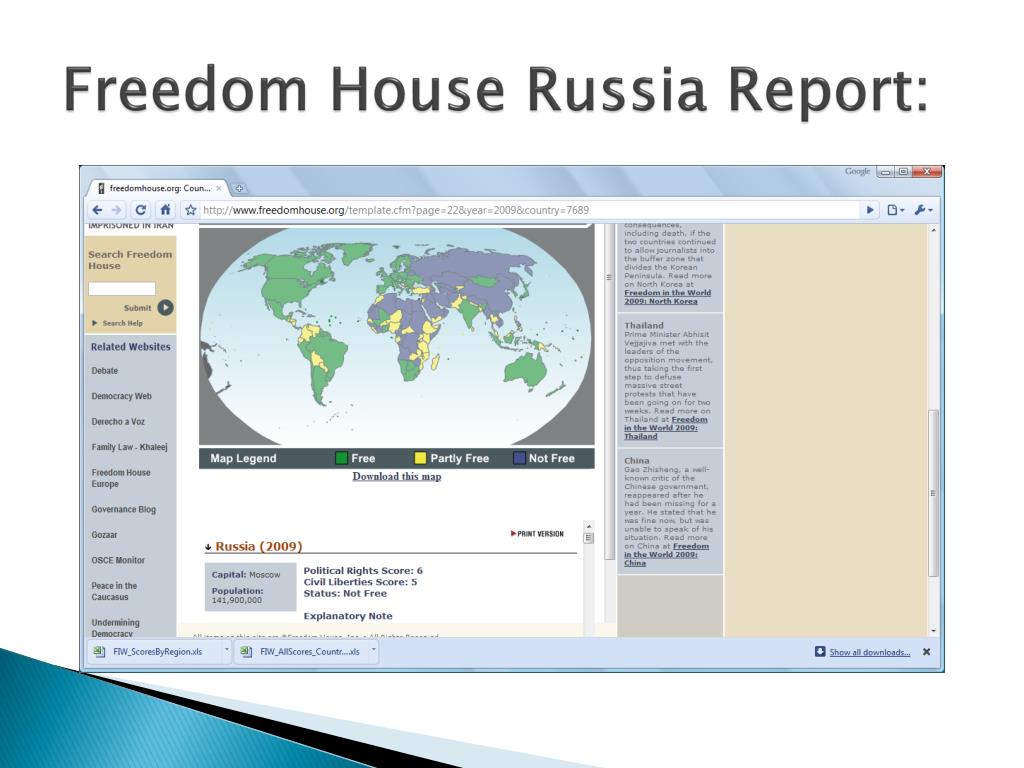
Task: Open the Family Law - Khaleej link
Action: [129, 447]
